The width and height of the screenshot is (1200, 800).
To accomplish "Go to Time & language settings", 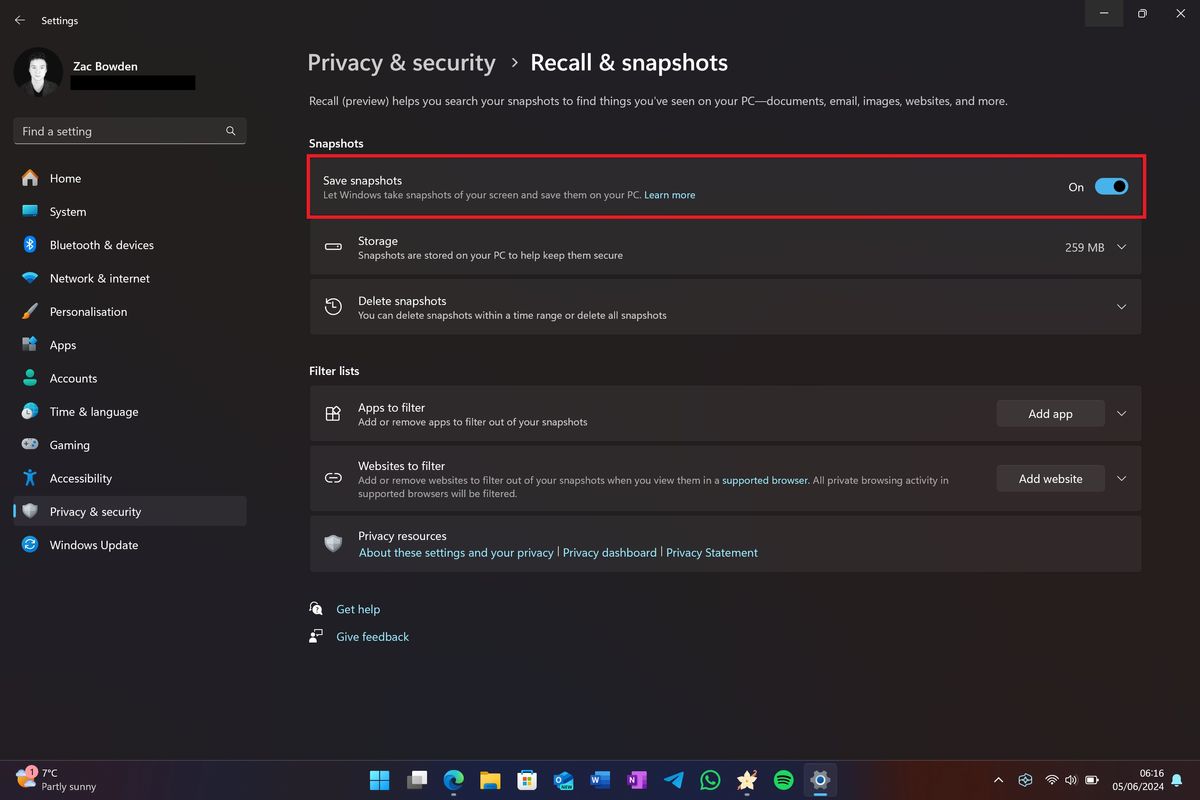I will point(130,411).
